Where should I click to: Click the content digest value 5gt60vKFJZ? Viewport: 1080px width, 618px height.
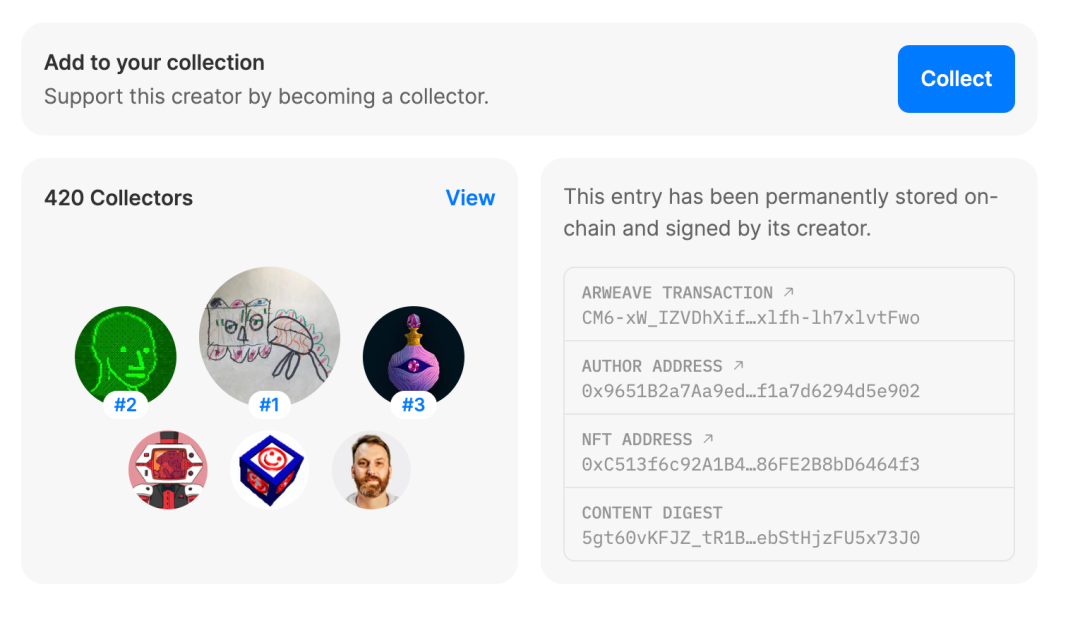pos(750,537)
